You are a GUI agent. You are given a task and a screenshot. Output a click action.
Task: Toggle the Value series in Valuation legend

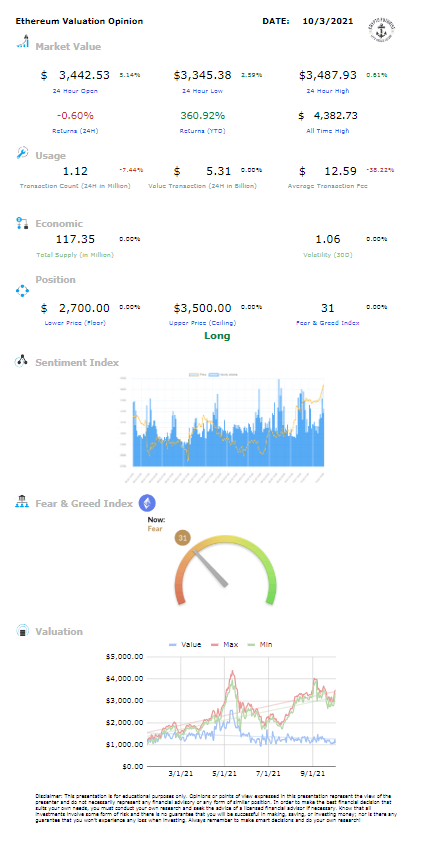pyautogui.click(x=185, y=644)
